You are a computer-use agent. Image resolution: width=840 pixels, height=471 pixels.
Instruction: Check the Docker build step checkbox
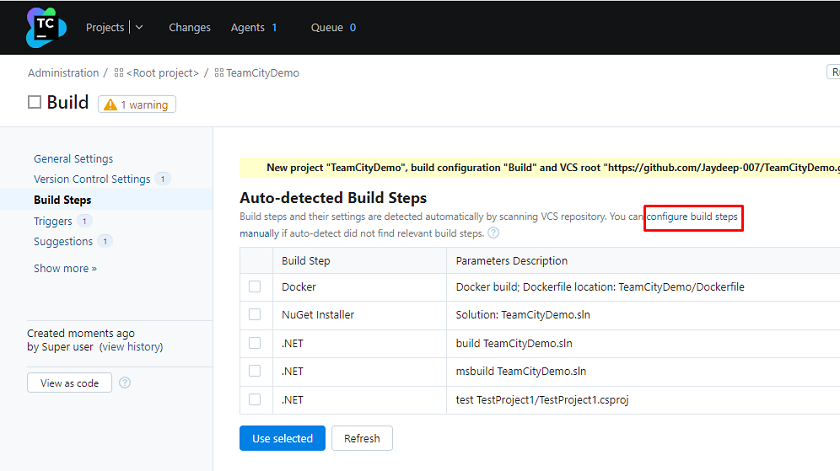click(255, 287)
